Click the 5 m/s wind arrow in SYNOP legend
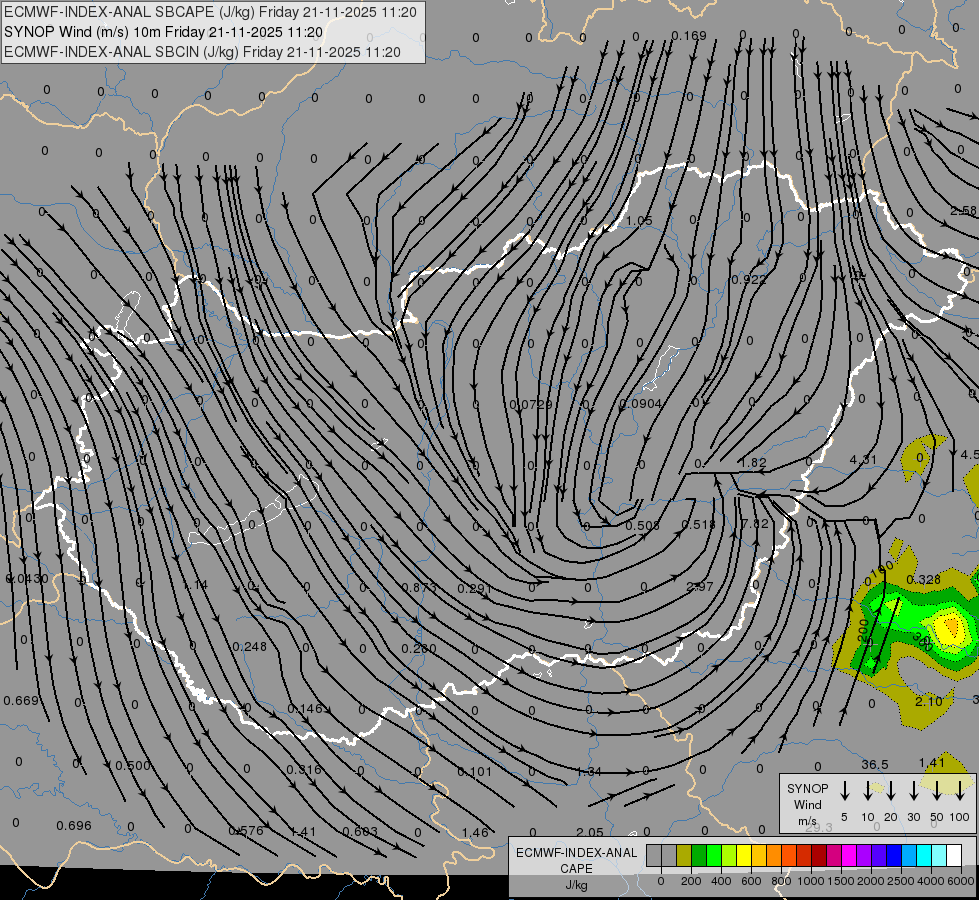 (x=845, y=790)
